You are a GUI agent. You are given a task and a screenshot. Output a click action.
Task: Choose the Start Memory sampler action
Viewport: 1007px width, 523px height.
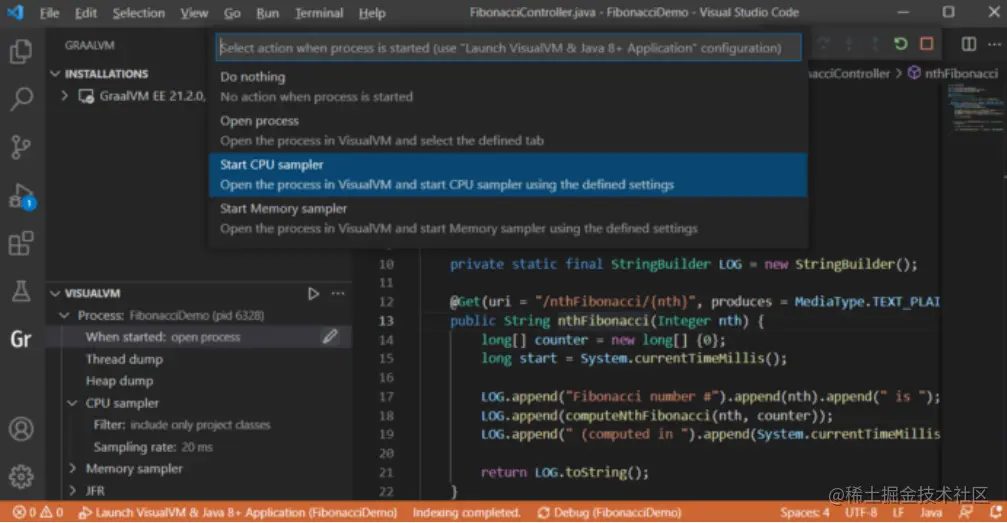pos(507,218)
